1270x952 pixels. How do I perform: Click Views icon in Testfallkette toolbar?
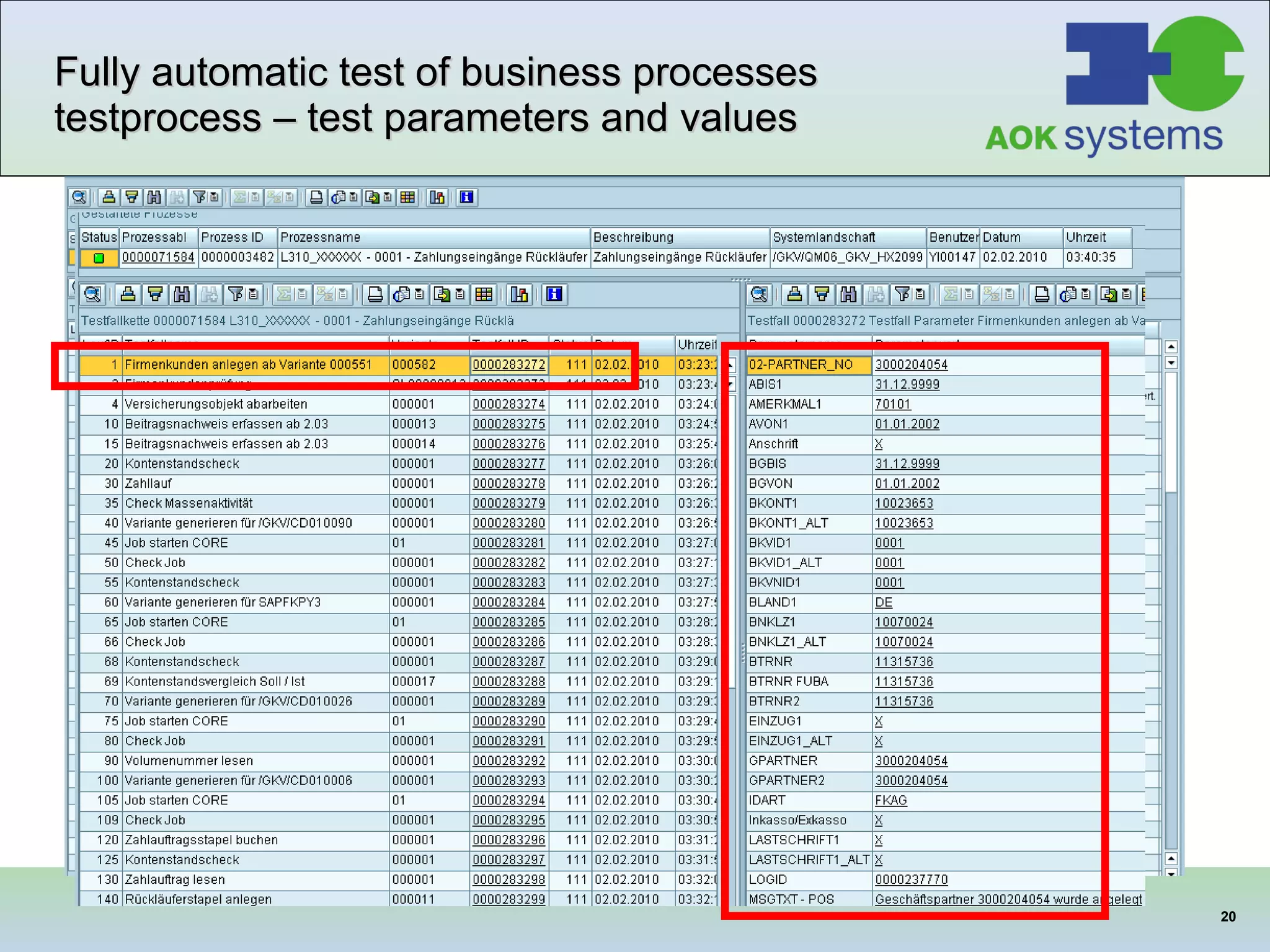click(x=401, y=294)
